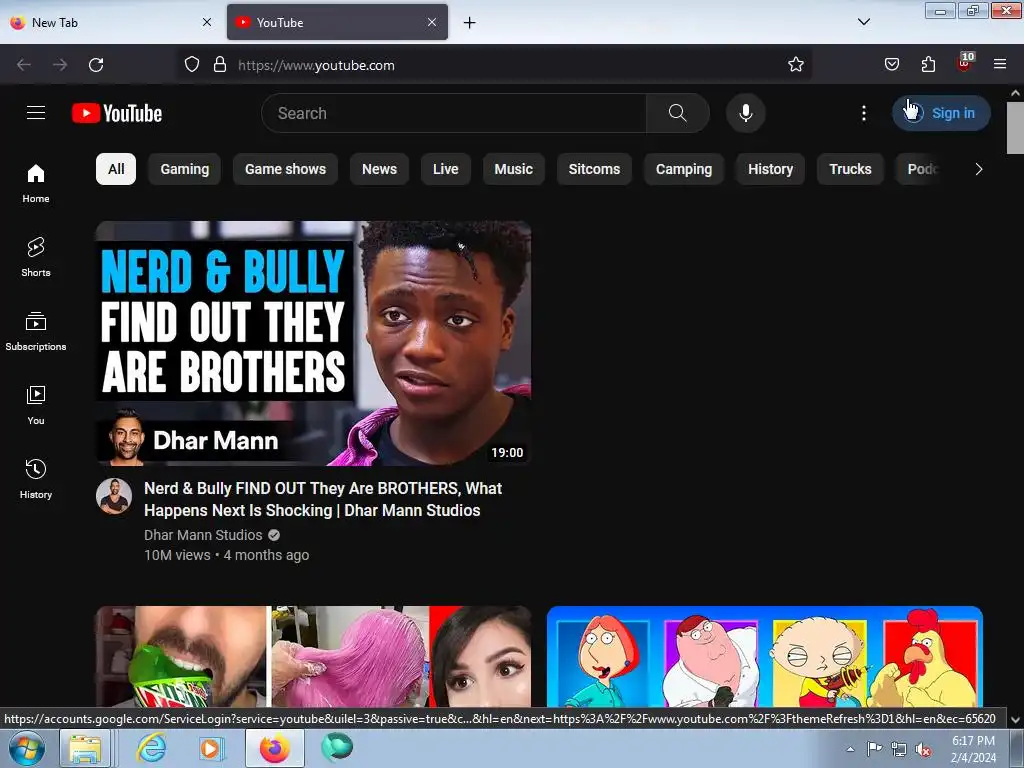Select the All filter chip
Image resolution: width=1024 pixels, height=768 pixels.
[x=116, y=169]
